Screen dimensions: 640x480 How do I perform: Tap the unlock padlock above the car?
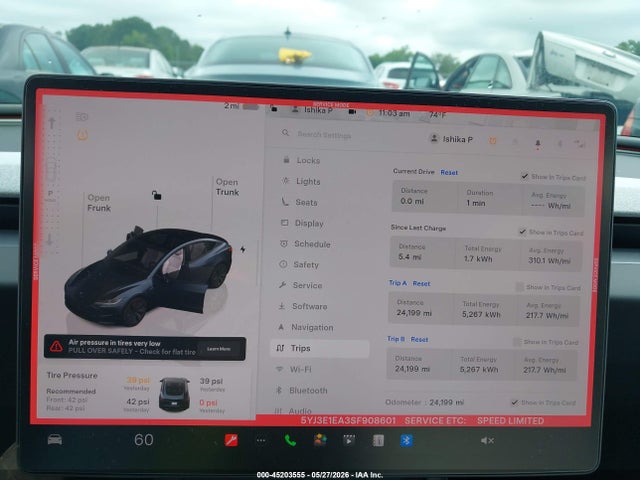157,196
